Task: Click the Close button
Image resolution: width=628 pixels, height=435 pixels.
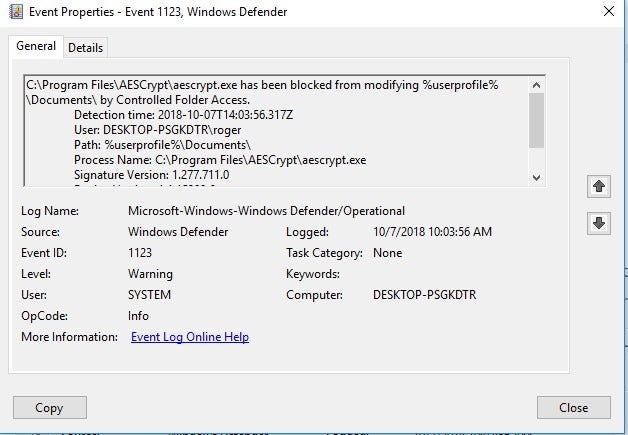Action: pos(574,407)
